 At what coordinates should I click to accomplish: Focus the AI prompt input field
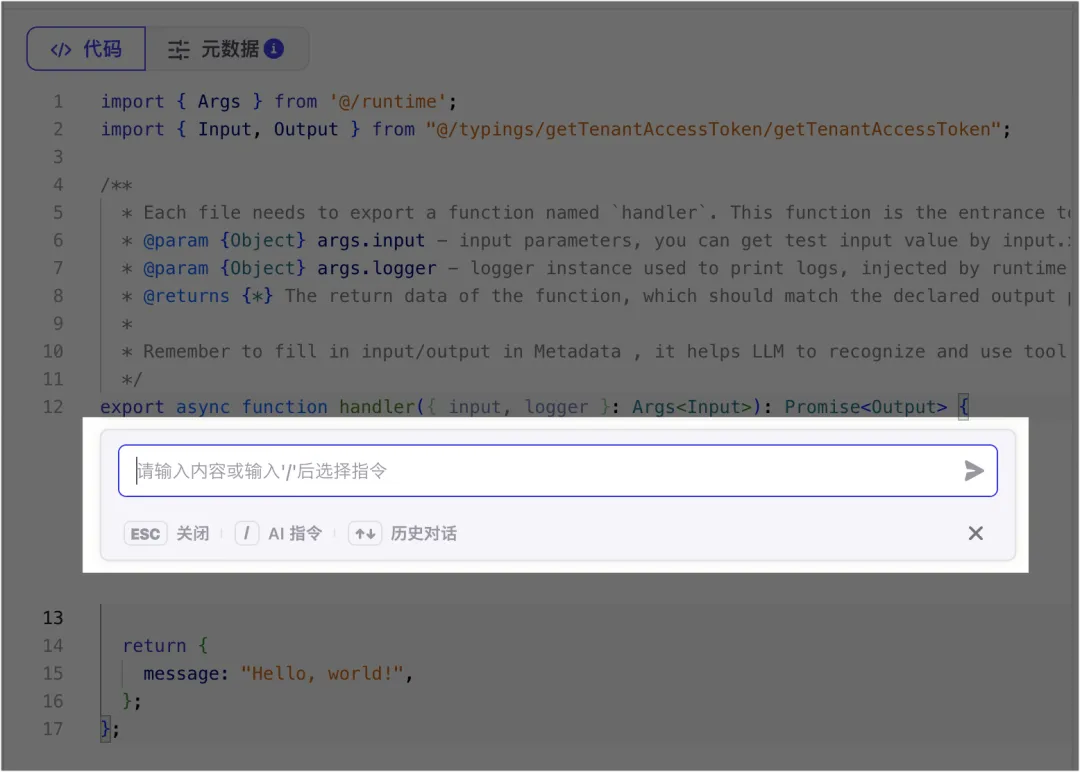coord(557,470)
